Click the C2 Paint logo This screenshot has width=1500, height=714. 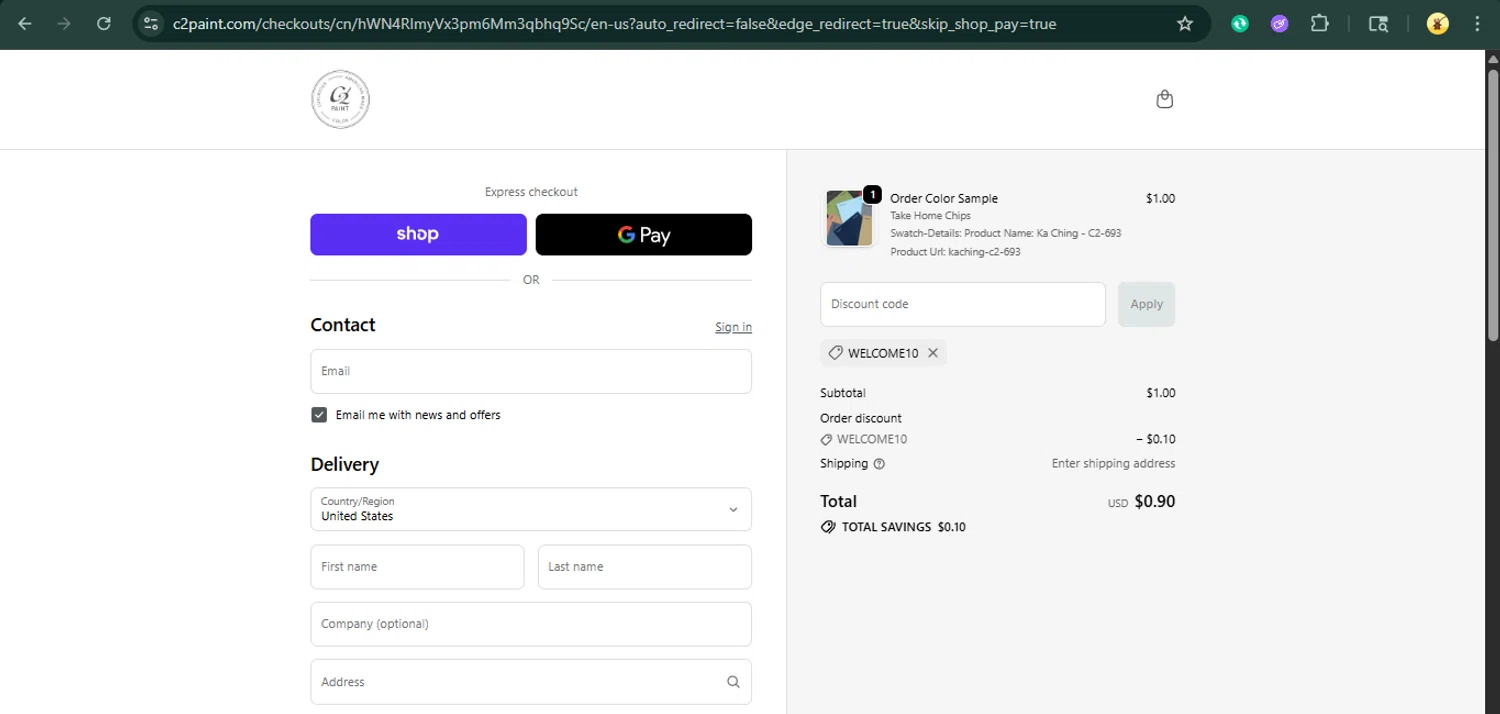(340, 99)
